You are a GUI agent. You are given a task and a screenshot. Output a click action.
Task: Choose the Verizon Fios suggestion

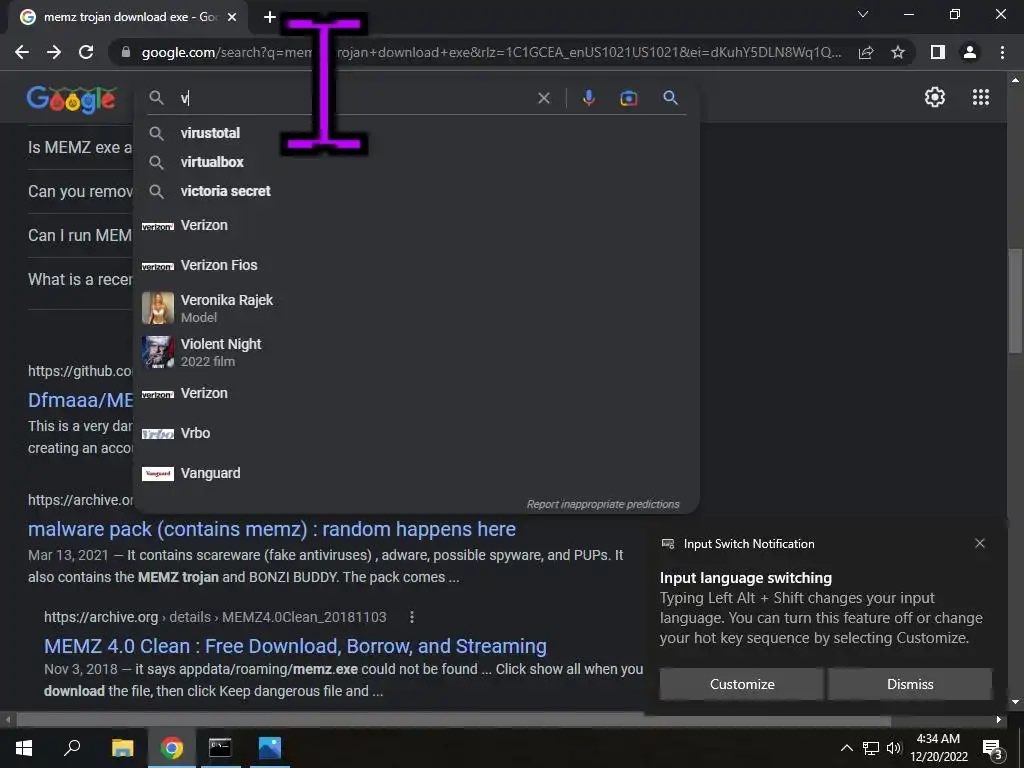click(416, 265)
